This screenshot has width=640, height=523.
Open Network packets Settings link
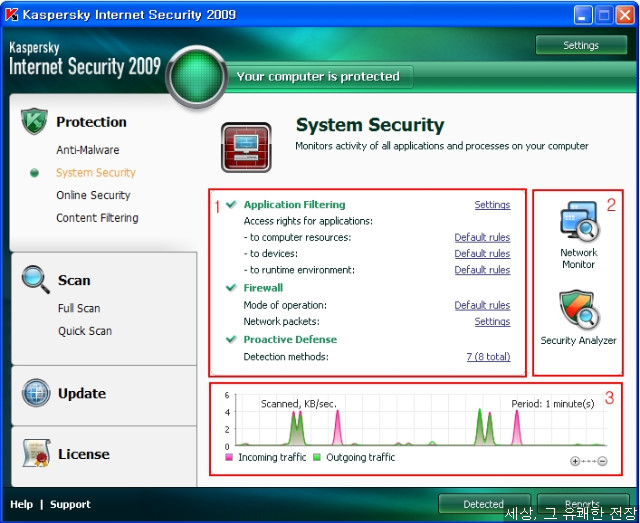tap(492, 321)
